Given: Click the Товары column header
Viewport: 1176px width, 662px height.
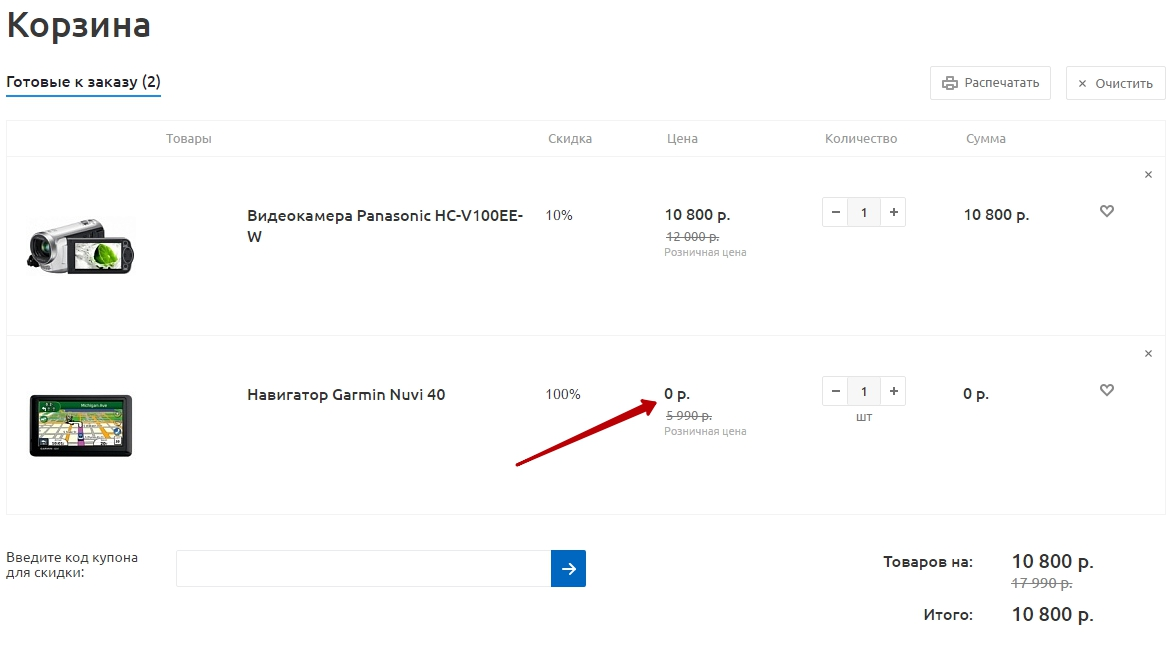Looking at the screenshot, I should pyautogui.click(x=188, y=139).
